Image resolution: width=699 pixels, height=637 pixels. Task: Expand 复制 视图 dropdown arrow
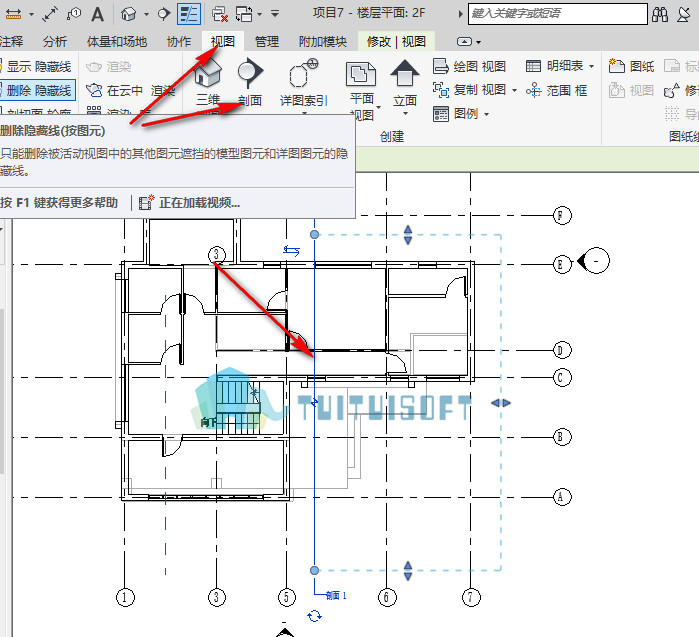click(x=514, y=90)
